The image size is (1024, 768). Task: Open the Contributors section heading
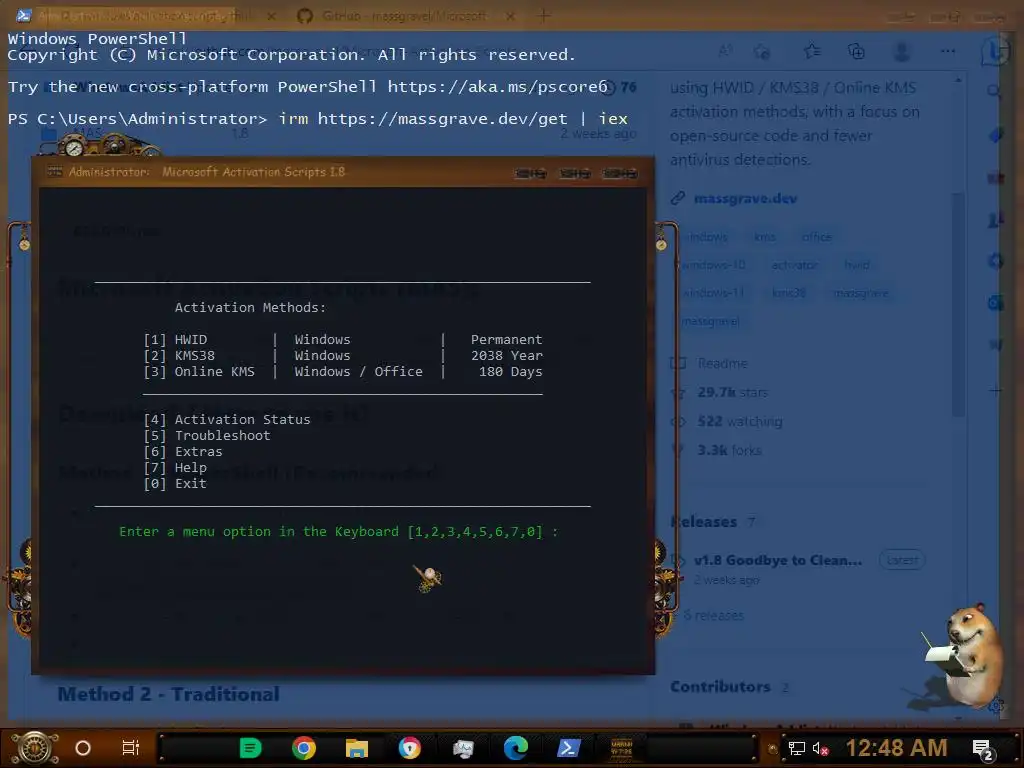[x=720, y=687]
